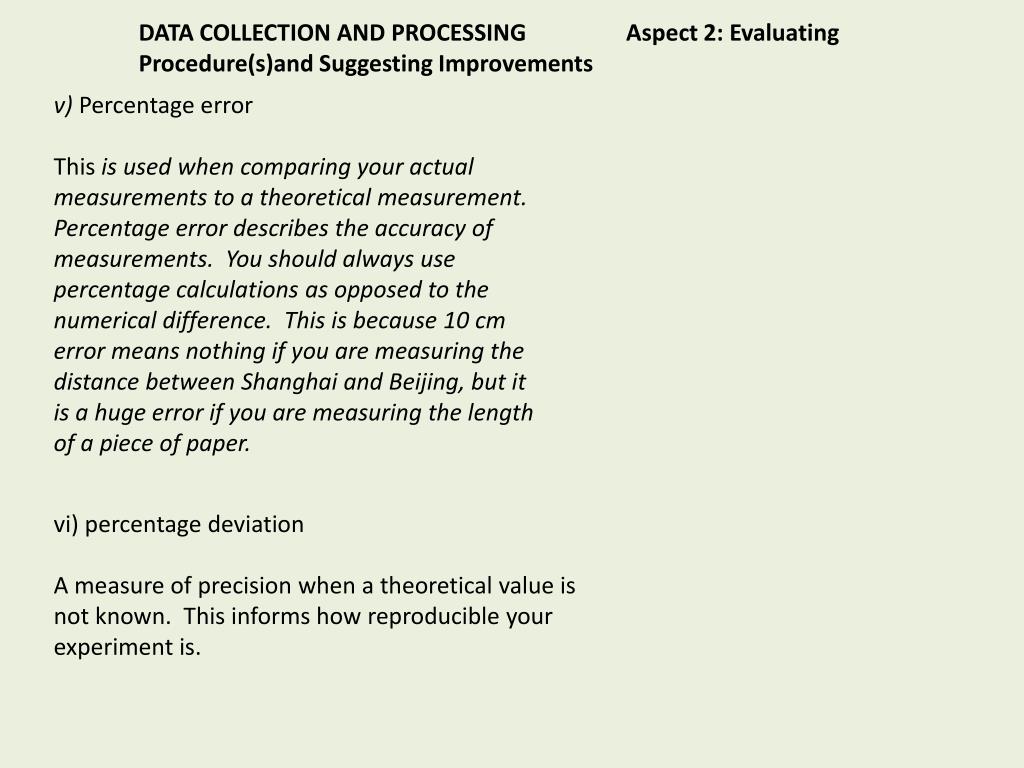Viewport: 1024px width, 768px height.
Task: Click the 'DATA COLLECTION AND PROCESSING' title
Action: 332,33
